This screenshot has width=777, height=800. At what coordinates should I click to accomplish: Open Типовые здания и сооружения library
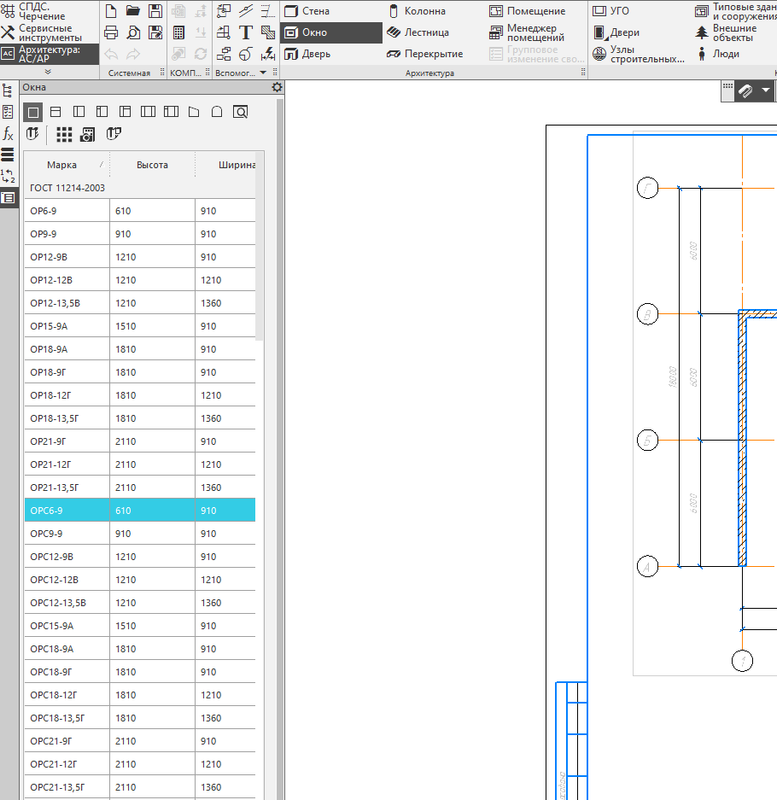tap(736, 11)
